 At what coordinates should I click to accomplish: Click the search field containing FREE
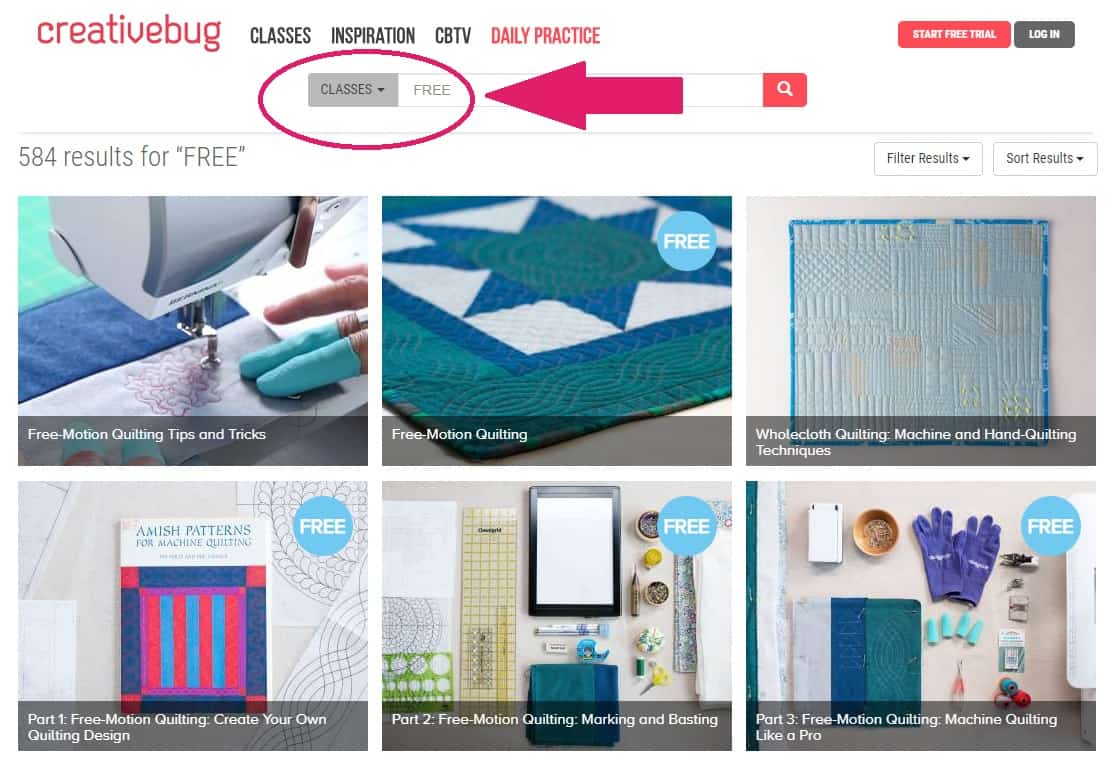point(580,89)
